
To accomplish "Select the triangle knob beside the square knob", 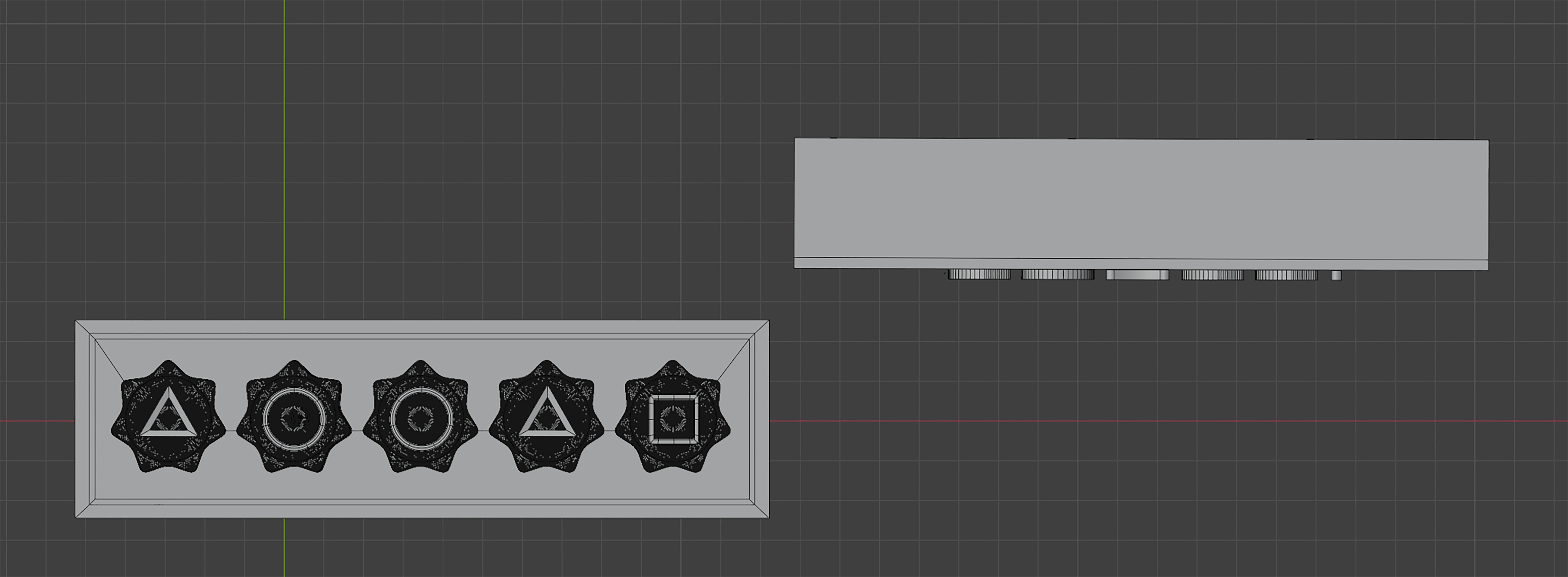I will (547, 417).
